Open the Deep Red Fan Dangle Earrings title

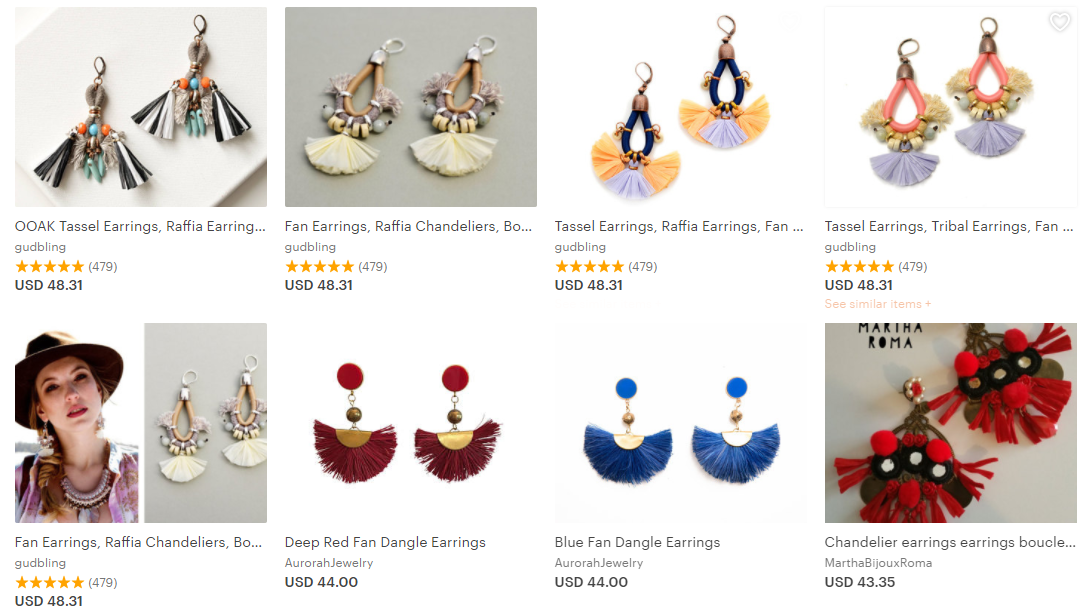point(385,542)
